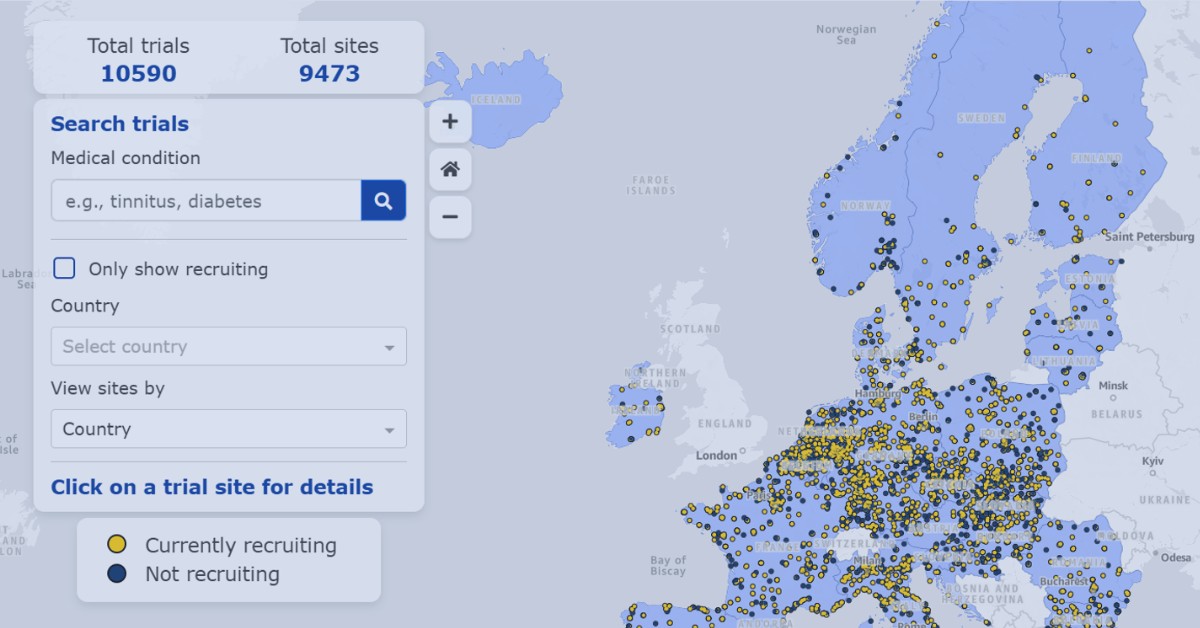Click the Finland label on the map
The height and width of the screenshot is (628, 1200).
click(1096, 158)
